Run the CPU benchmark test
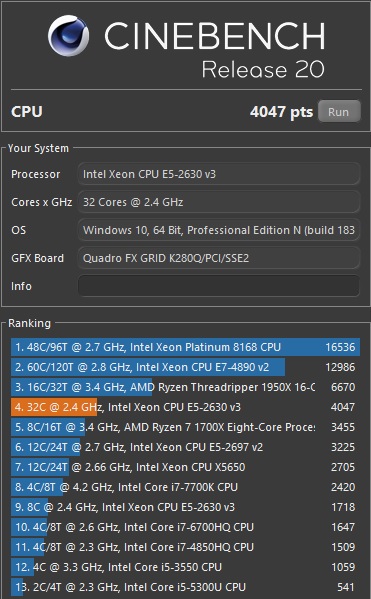This screenshot has height=599, width=371. [x=339, y=112]
